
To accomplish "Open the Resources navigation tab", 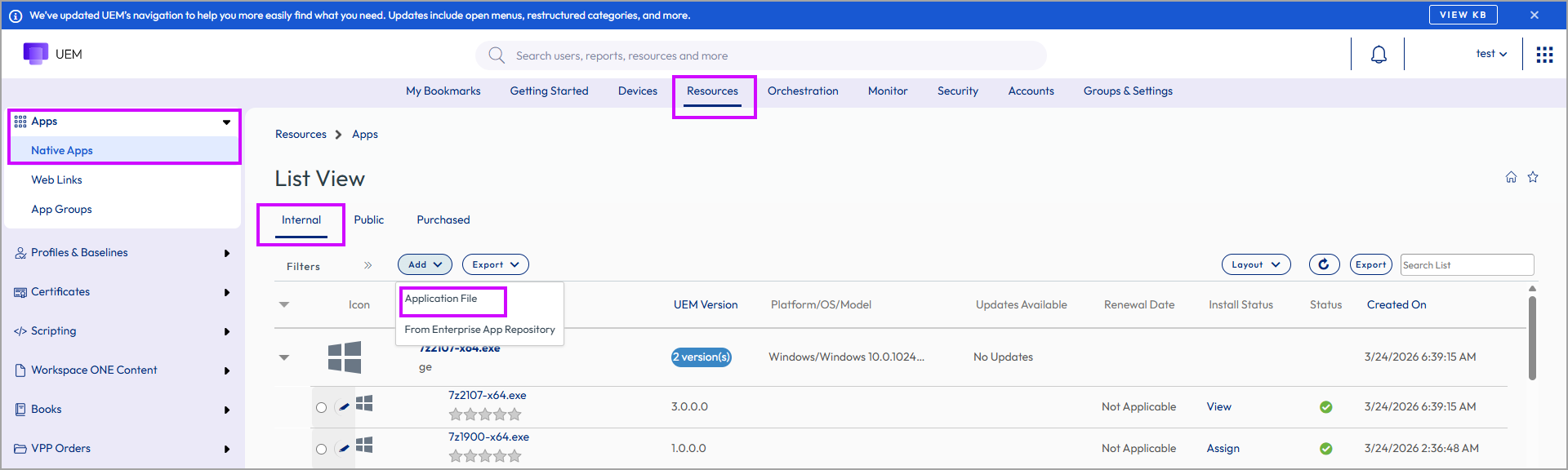I will point(712,91).
